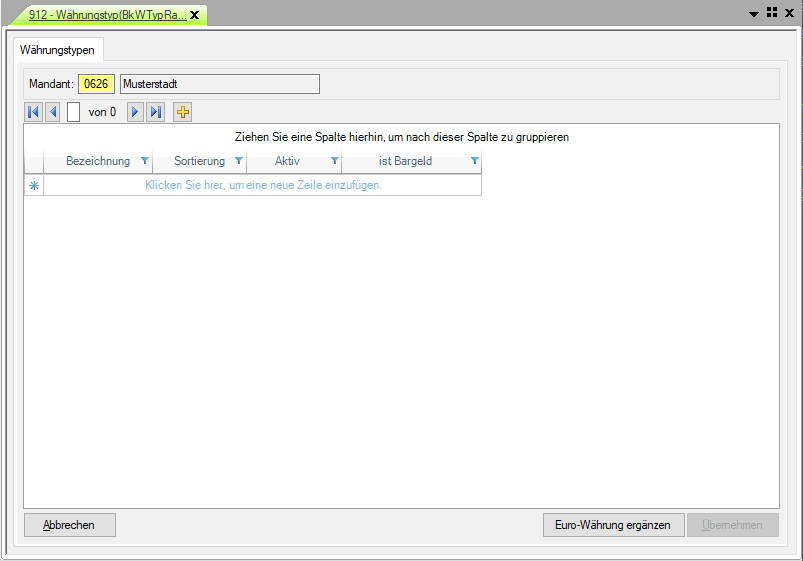Go to next record arrow
The width and height of the screenshot is (803, 561).
click(135, 112)
